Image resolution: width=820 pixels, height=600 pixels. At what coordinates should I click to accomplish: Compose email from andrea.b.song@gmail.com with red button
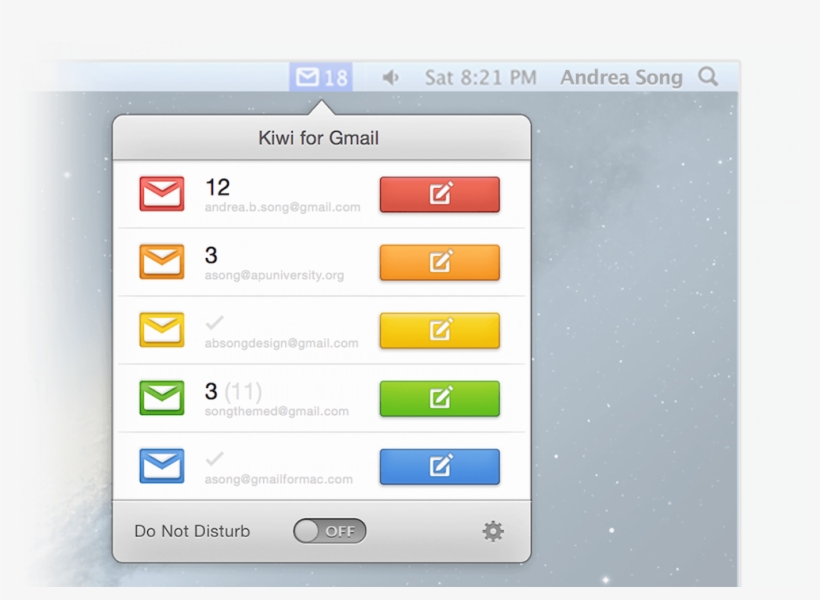pyautogui.click(x=440, y=194)
